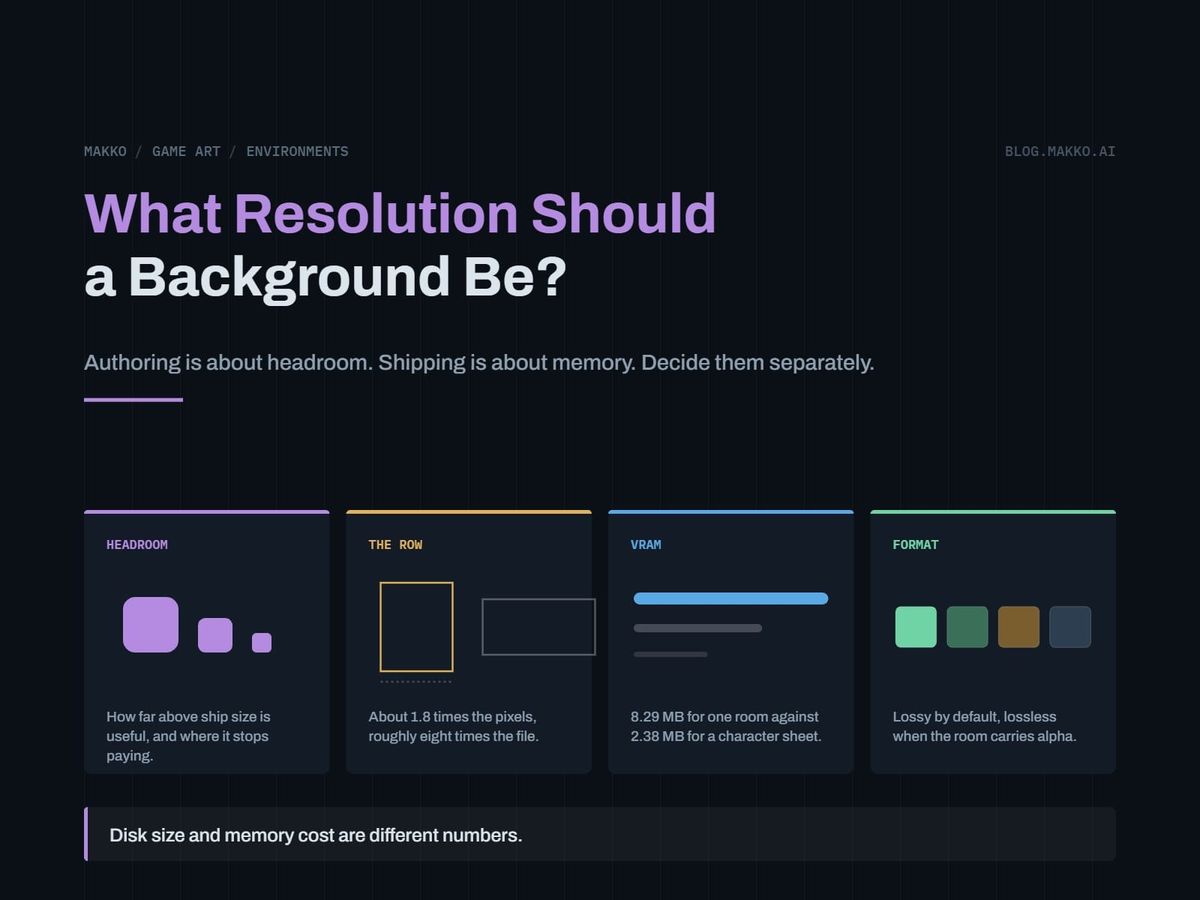Click headline text 'a Background Be?'
1200x900 pixels.
pyautogui.click(x=325, y=276)
